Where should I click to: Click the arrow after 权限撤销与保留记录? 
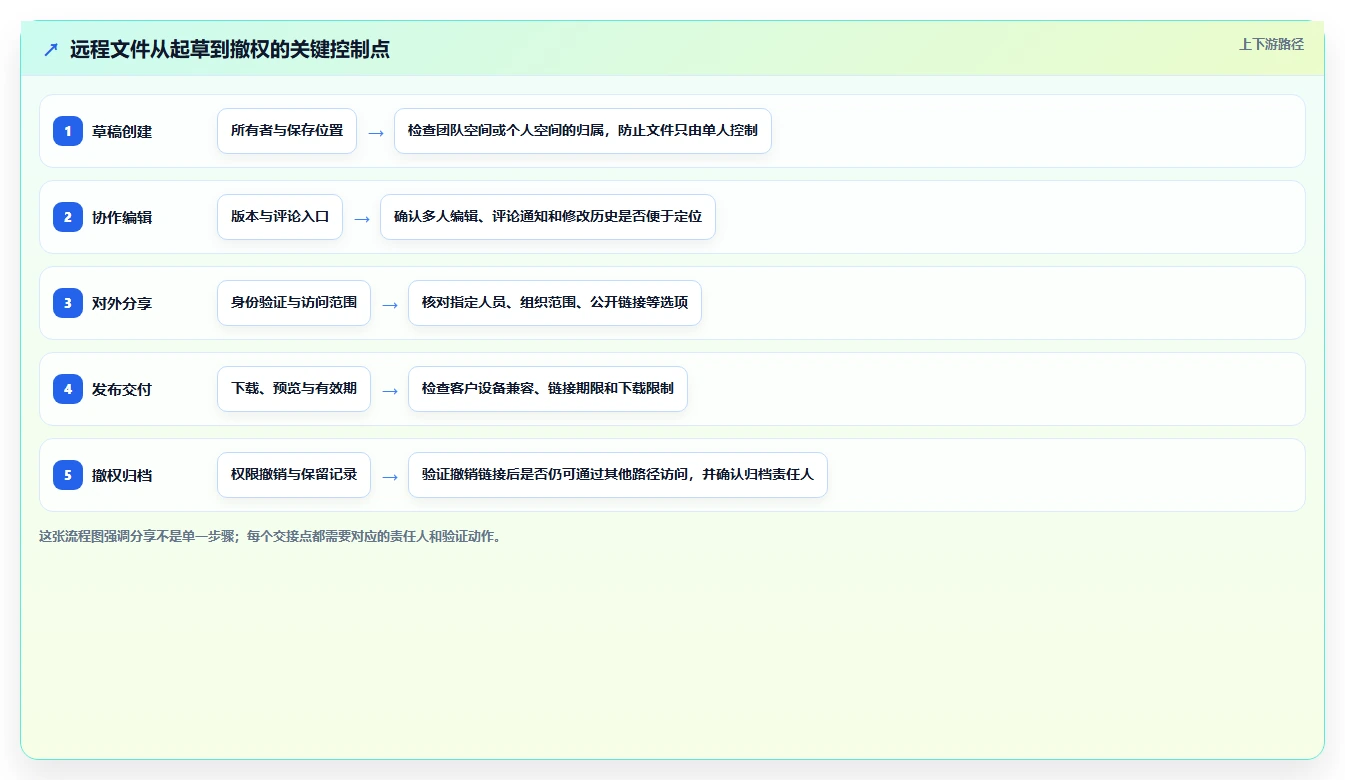[389, 476]
